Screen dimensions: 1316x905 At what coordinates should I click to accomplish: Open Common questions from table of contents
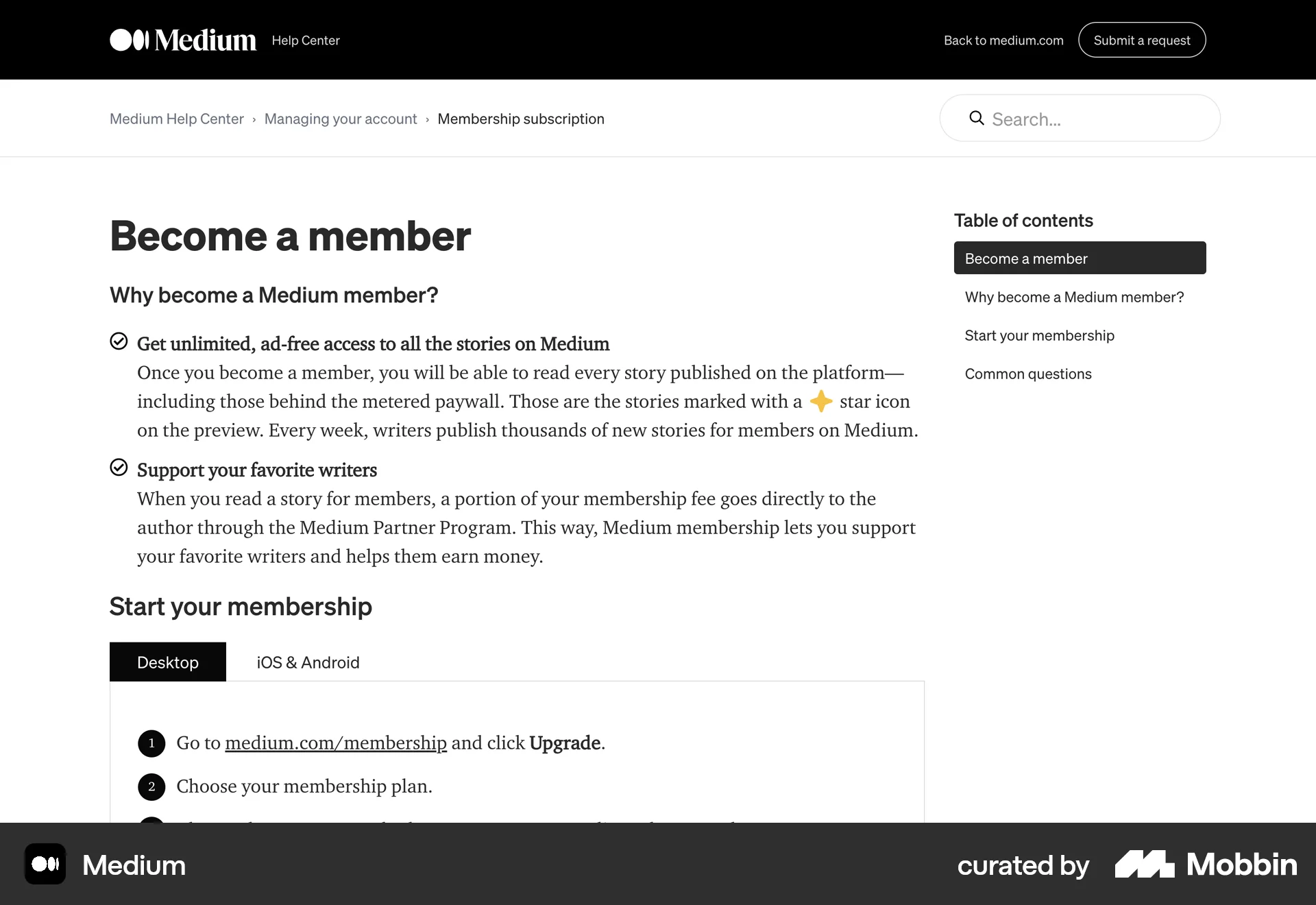(1028, 374)
